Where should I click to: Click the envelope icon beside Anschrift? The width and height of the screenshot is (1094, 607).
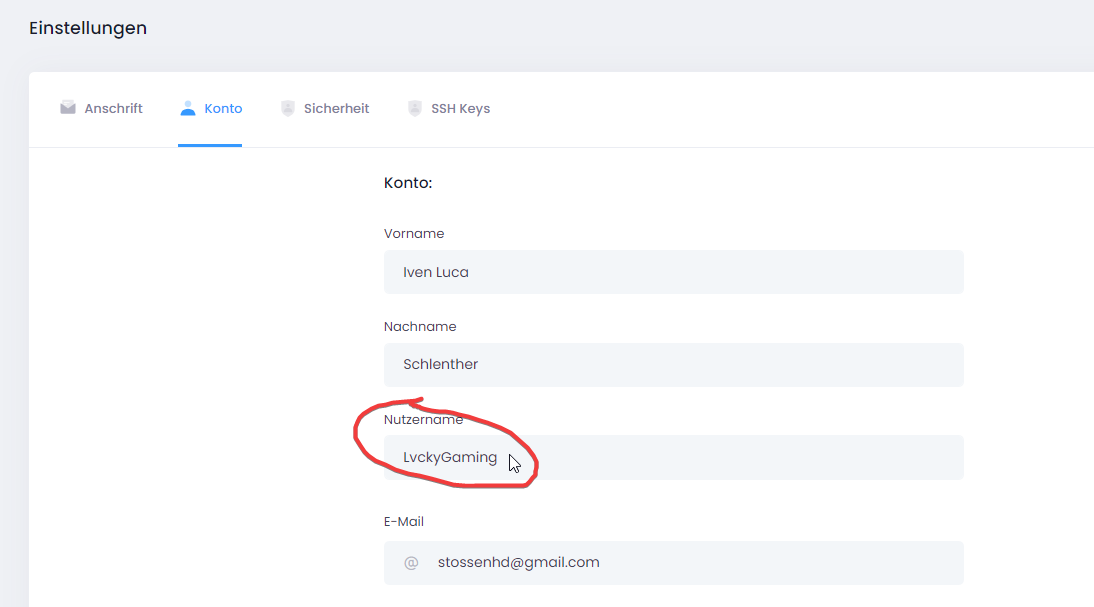point(68,108)
